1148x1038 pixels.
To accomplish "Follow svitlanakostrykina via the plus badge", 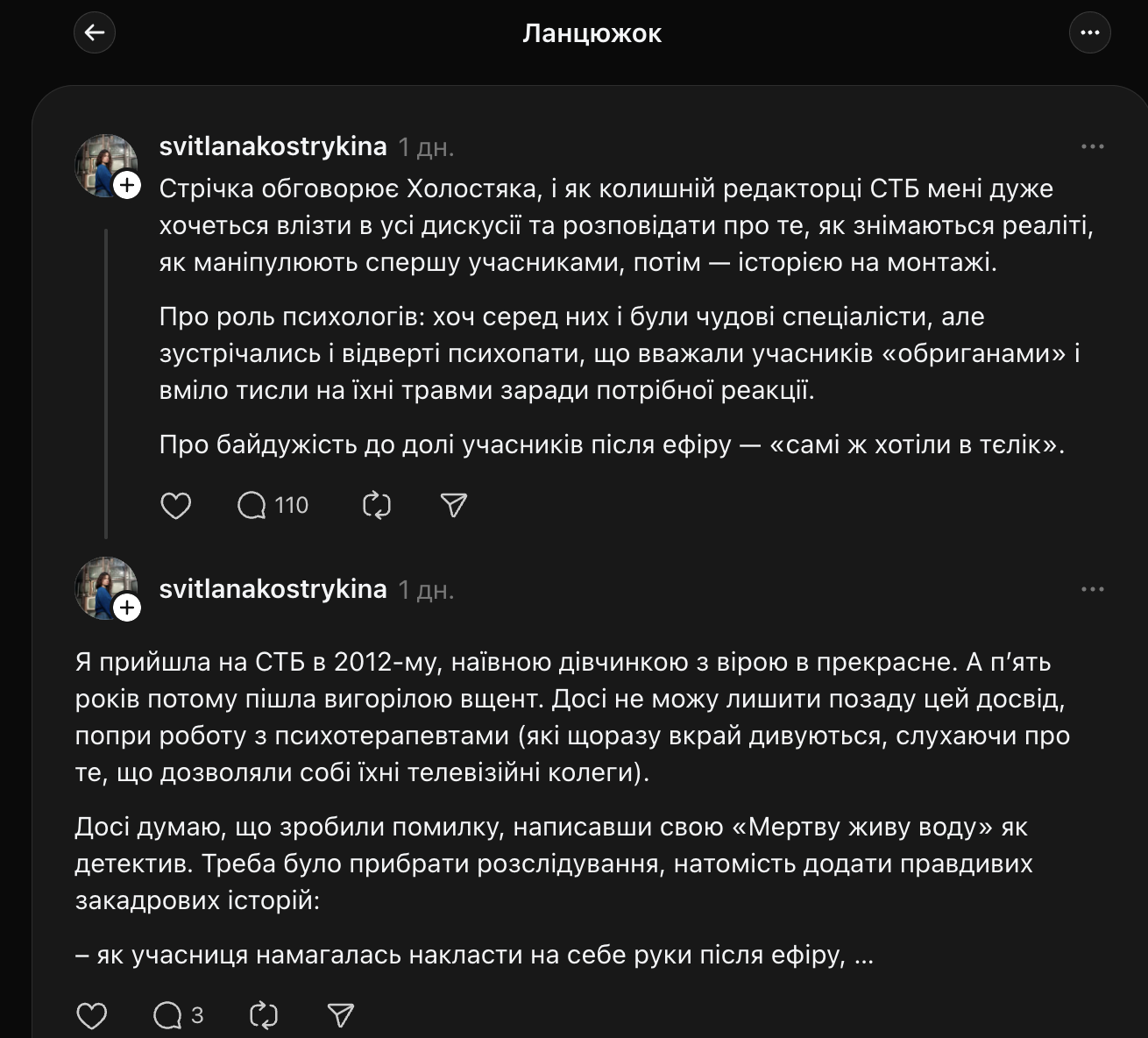I will tap(129, 186).
